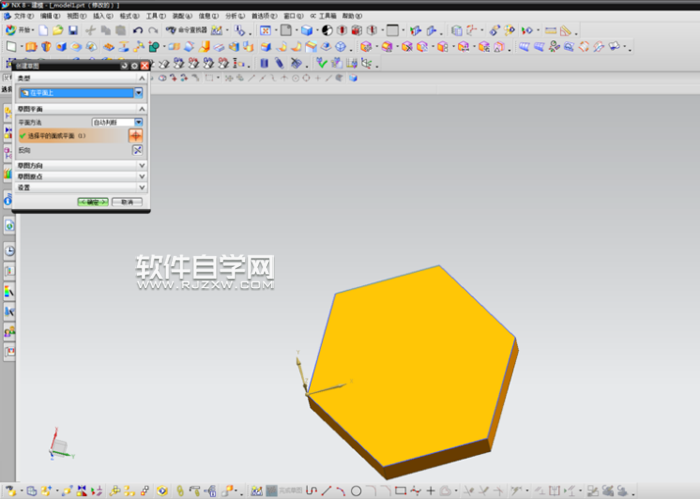Click the Cut scissors icon
The image size is (700, 499).
tap(90, 31)
